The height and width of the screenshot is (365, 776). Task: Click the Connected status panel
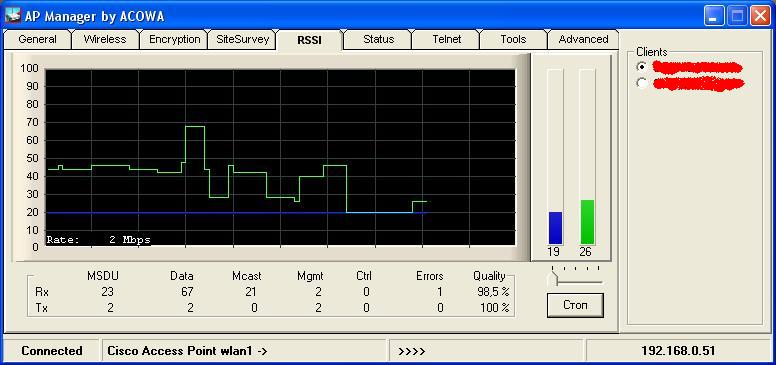pos(51,351)
